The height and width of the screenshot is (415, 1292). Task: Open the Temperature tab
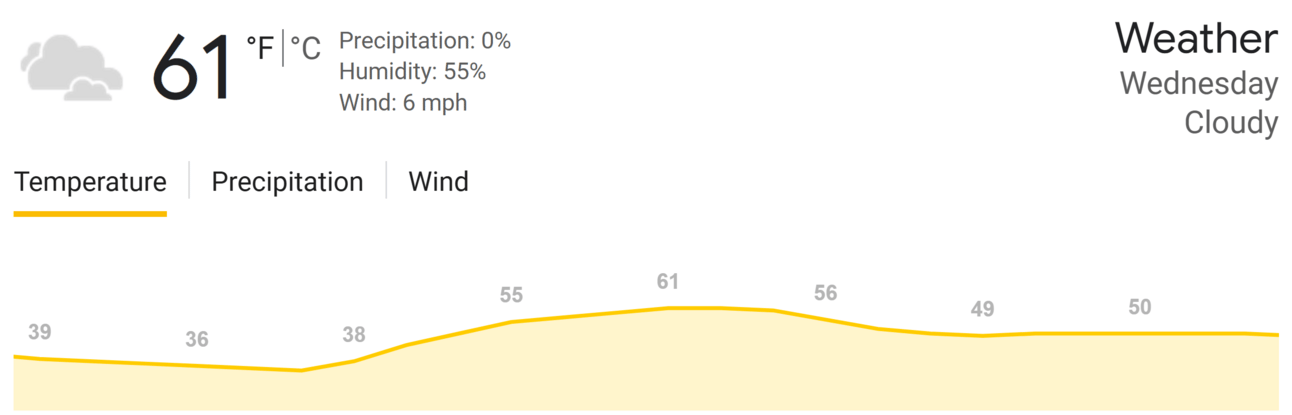[90, 183]
